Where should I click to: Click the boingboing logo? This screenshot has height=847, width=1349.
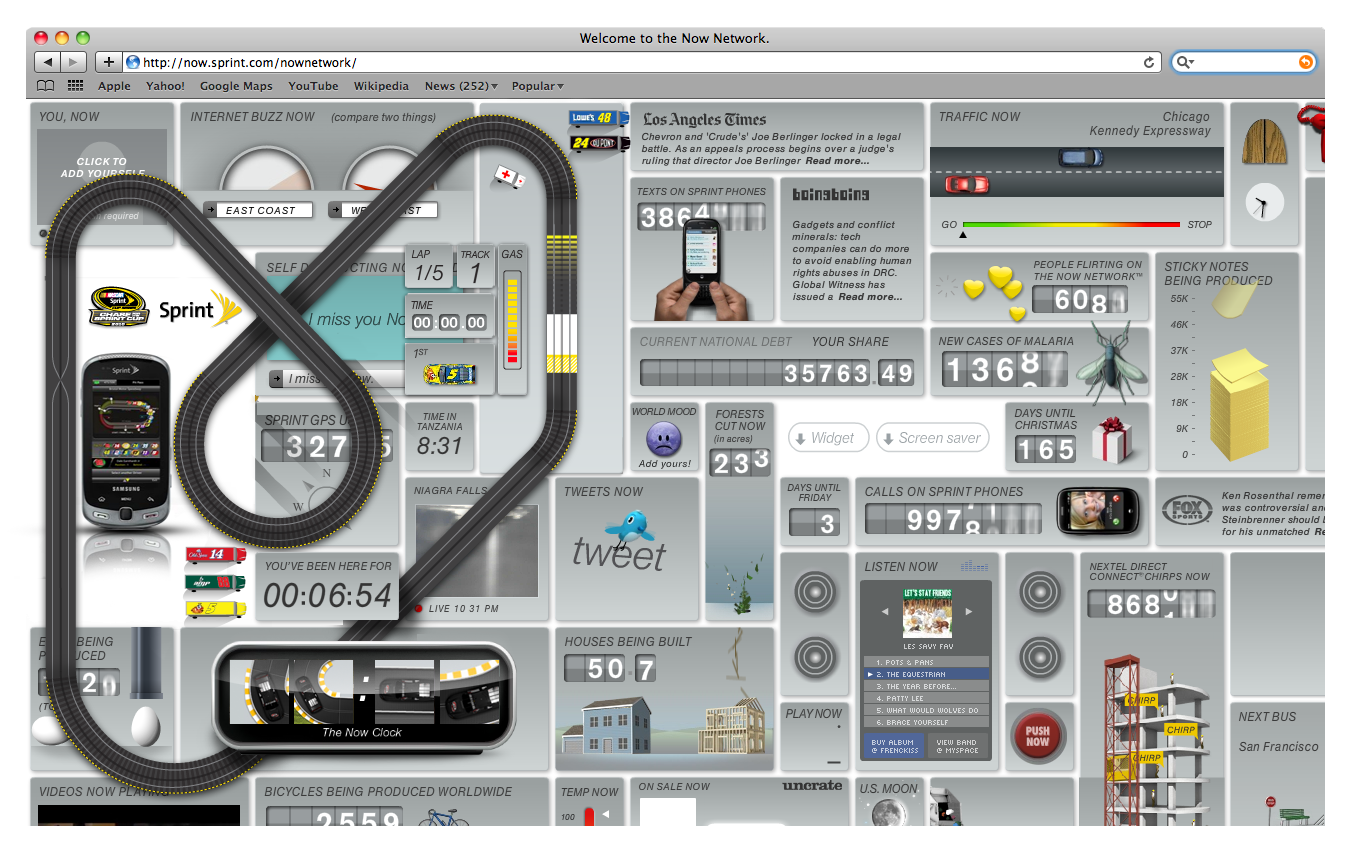(830, 195)
